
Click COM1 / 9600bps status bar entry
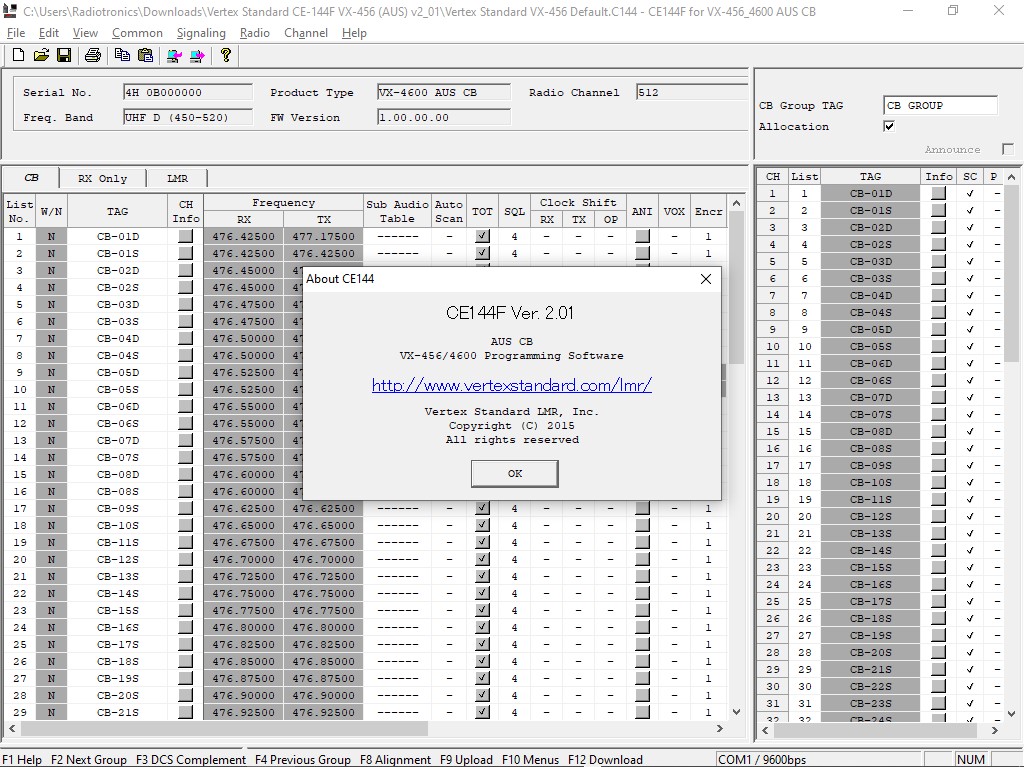pos(761,759)
